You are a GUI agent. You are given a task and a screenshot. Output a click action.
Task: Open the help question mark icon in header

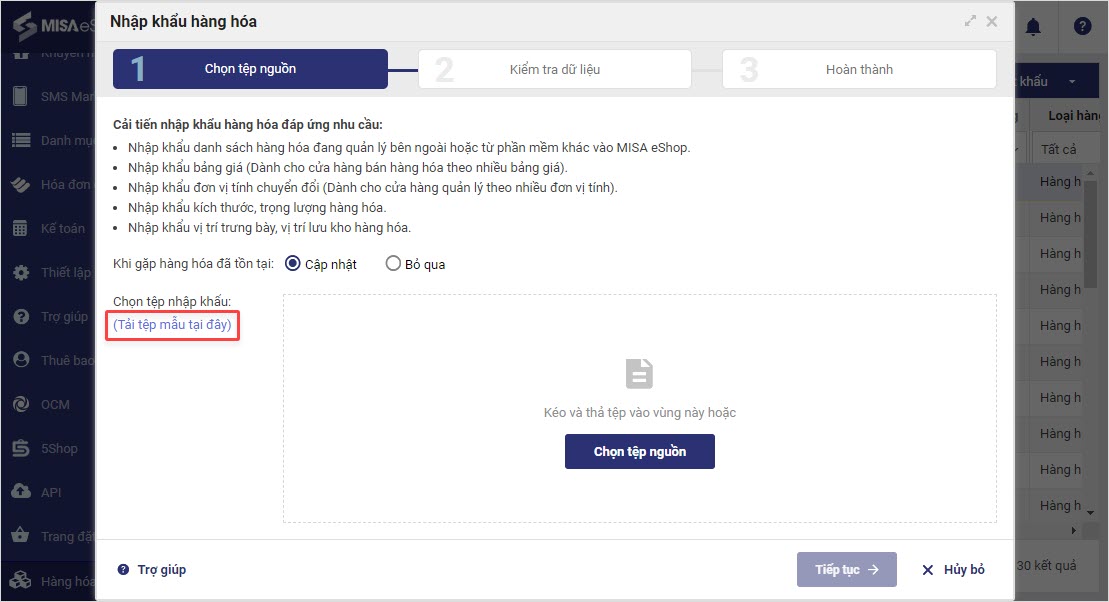(1082, 27)
